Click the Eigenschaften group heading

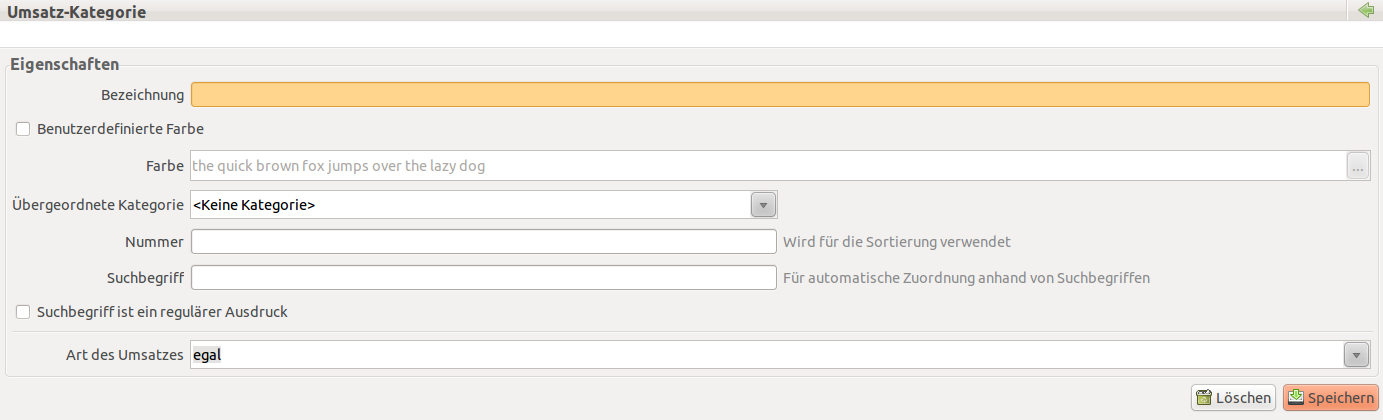click(65, 64)
